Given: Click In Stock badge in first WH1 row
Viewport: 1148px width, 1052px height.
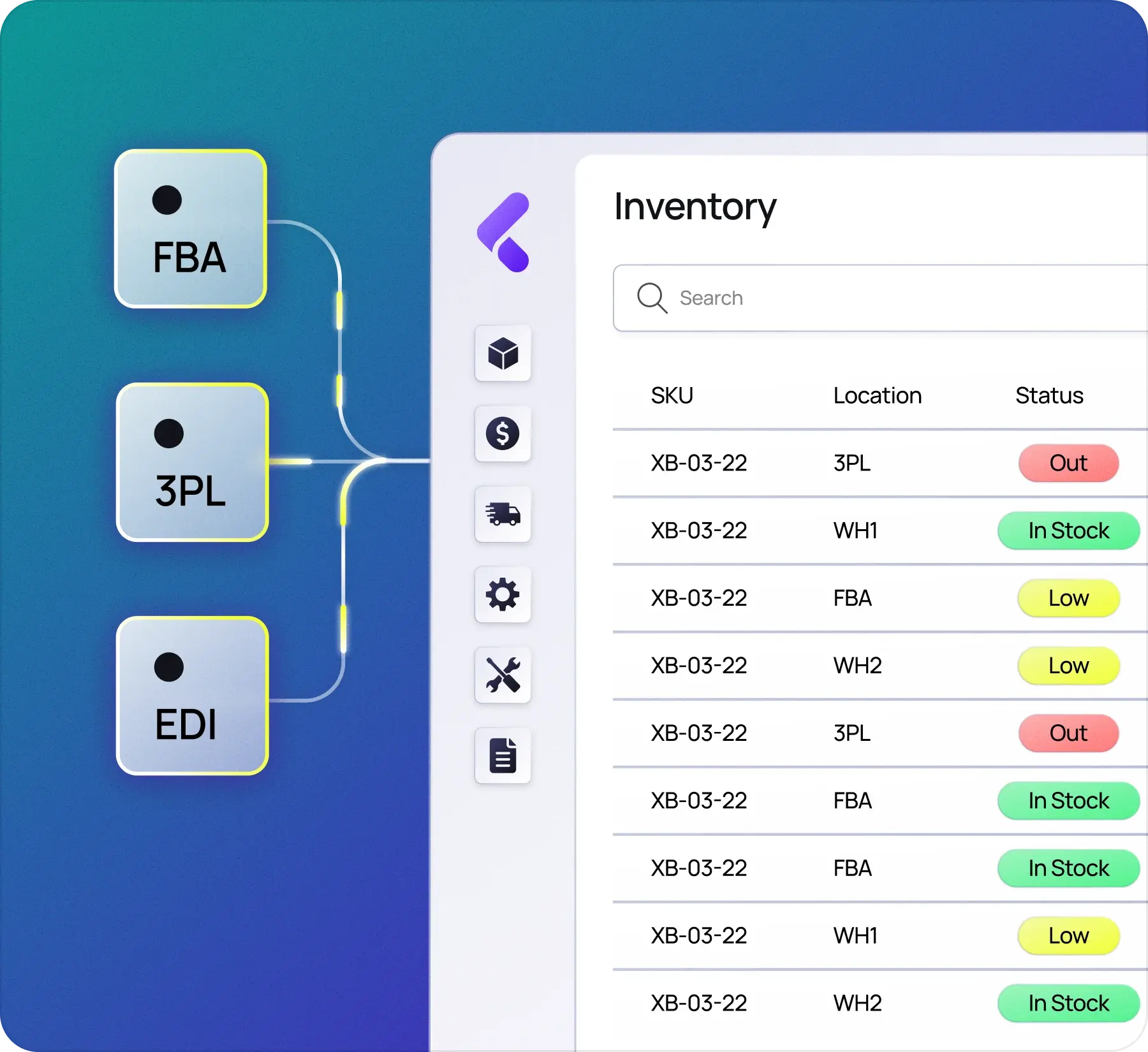Looking at the screenshot, I should (1068, 530).
